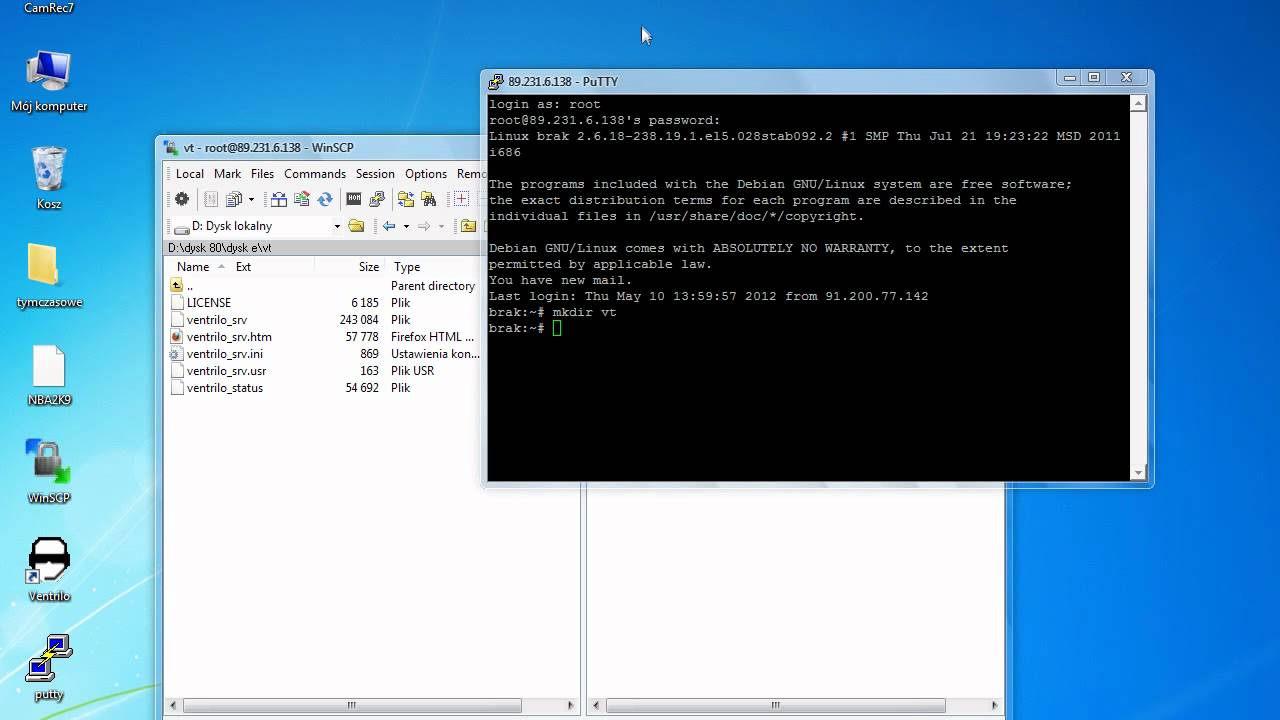Click Open Directory folder icon beside drive selector

(x=356, y=226)
